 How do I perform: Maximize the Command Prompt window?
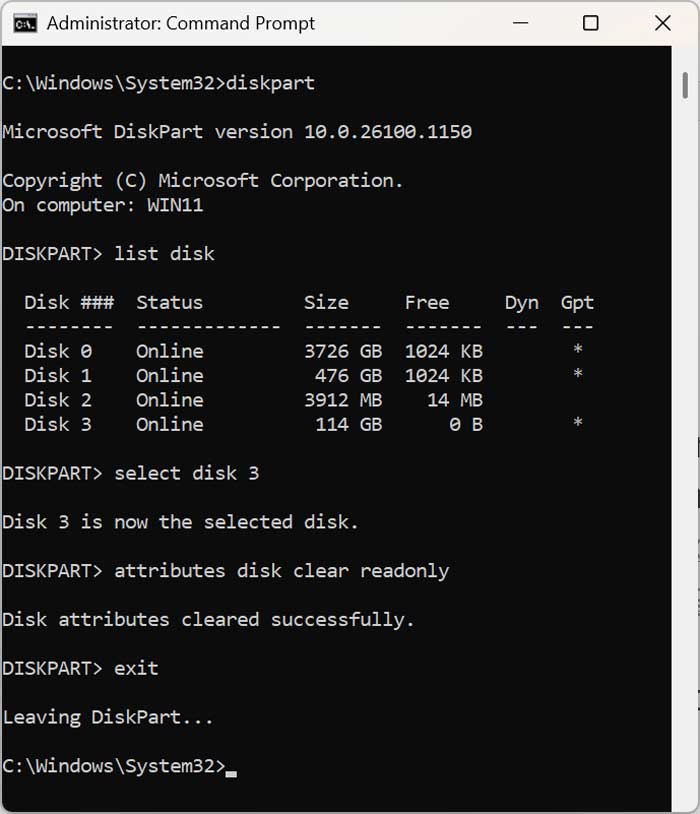pyautogui.click(x=589, y=22)
